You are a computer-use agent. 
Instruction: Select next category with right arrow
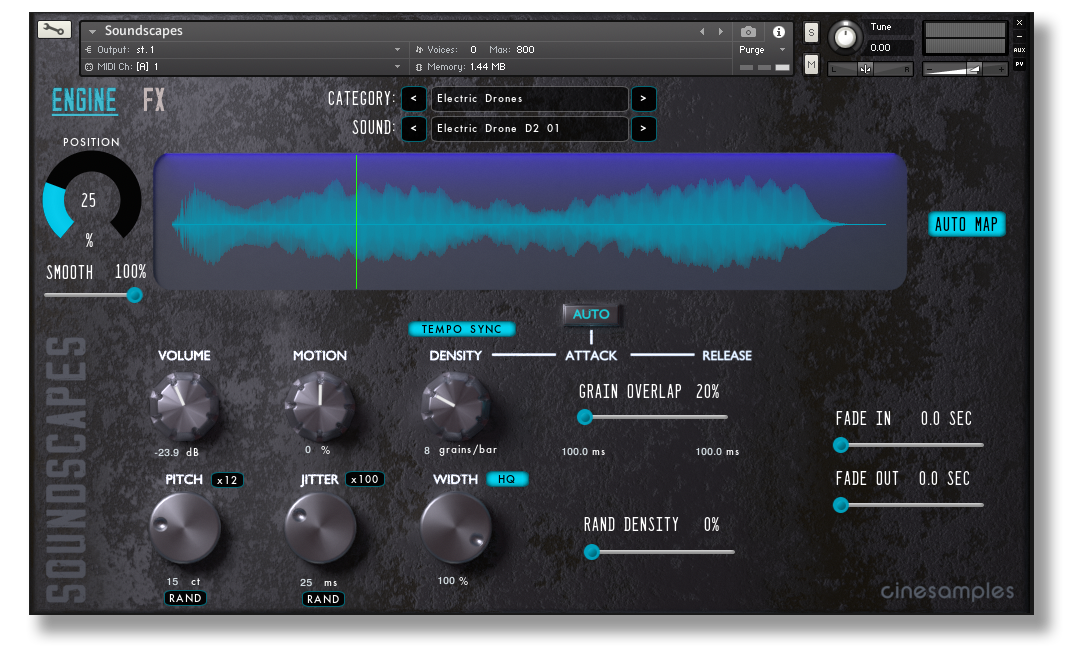tap(643, 98)
